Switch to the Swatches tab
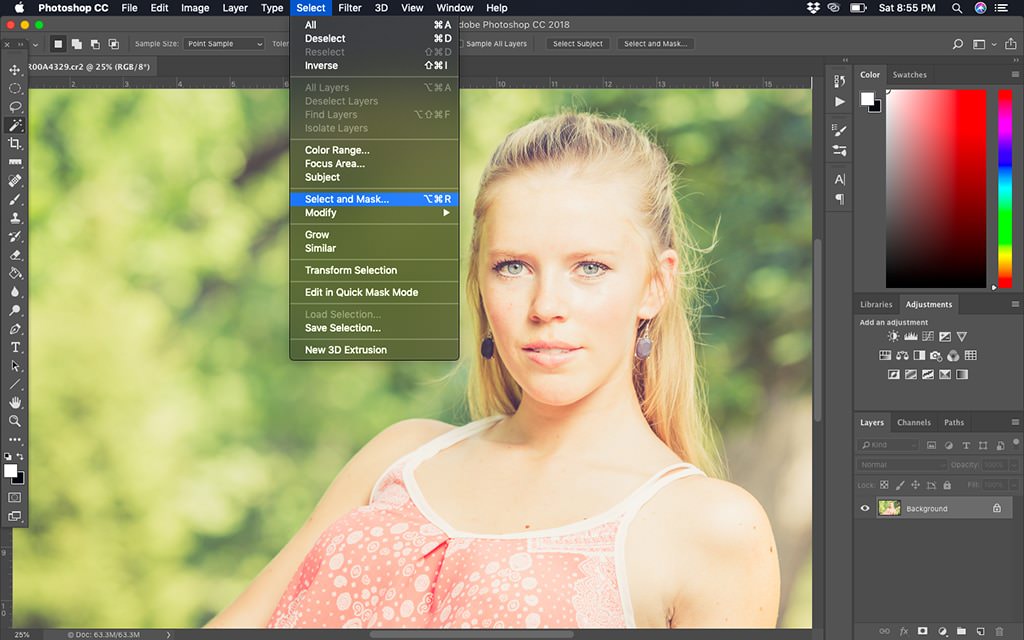The width and height of the screenshot is (1024, 640). 910,74
